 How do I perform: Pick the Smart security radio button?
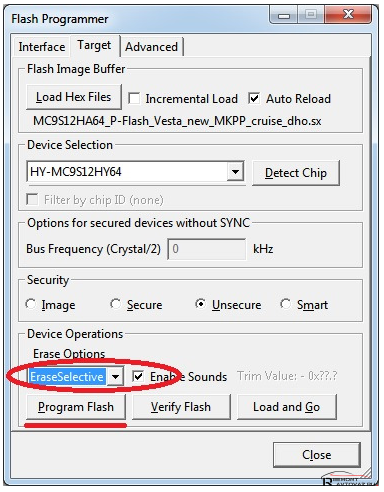pos(285,304)
